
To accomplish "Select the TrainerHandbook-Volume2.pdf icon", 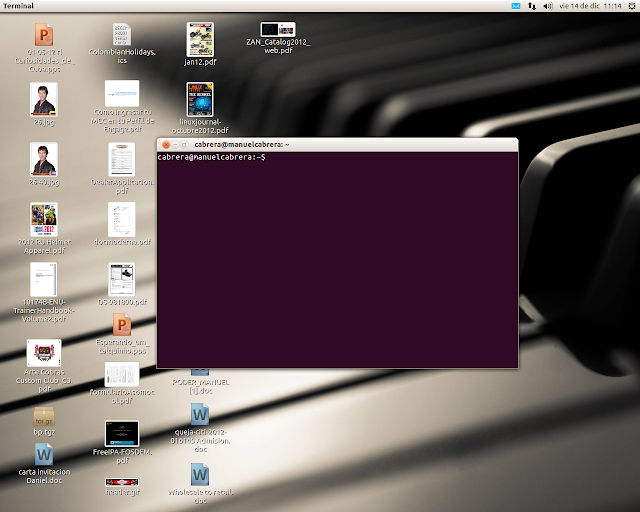I will 44,280.
